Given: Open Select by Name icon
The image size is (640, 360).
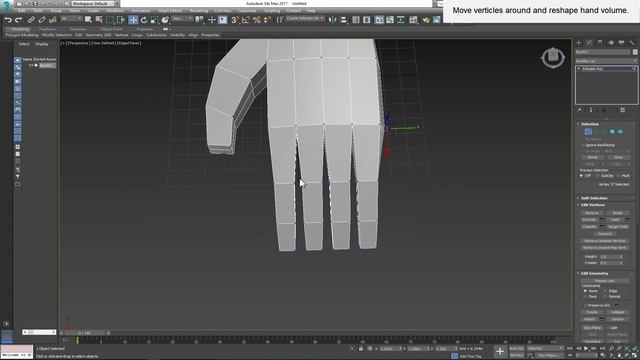Looking at the screenshot, I should click(x=99, y=20).
